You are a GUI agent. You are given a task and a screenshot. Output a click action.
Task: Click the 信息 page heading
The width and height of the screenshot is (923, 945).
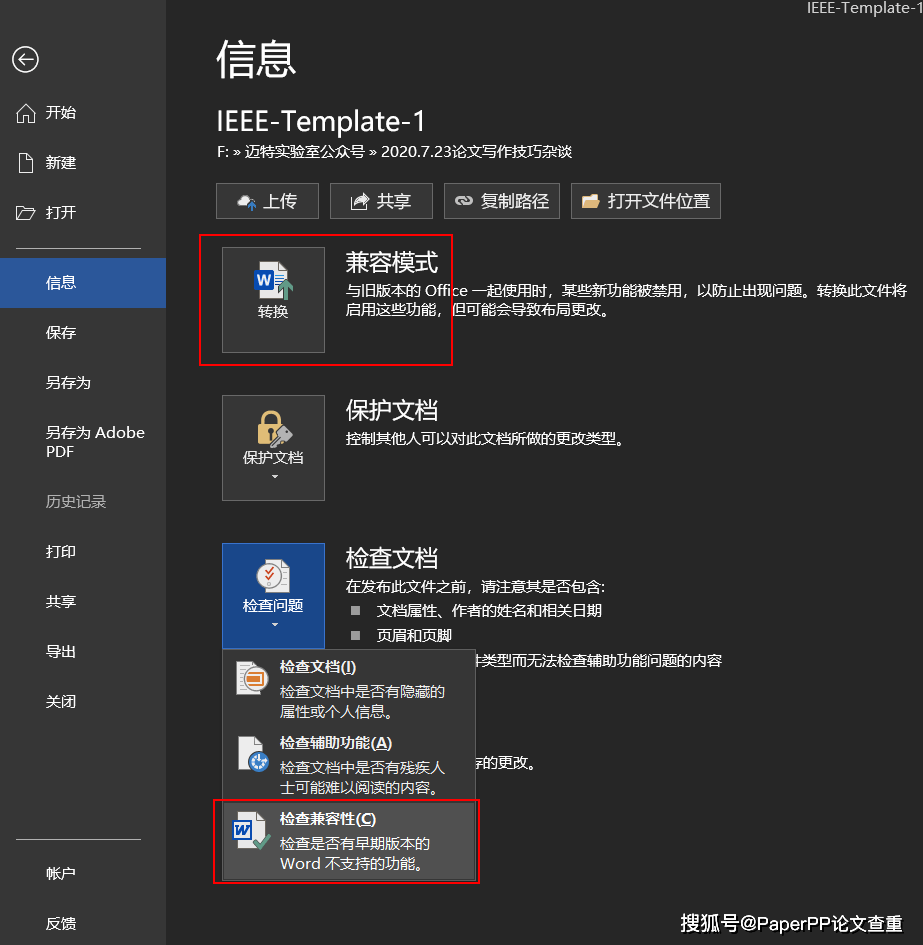coord(256,59)
